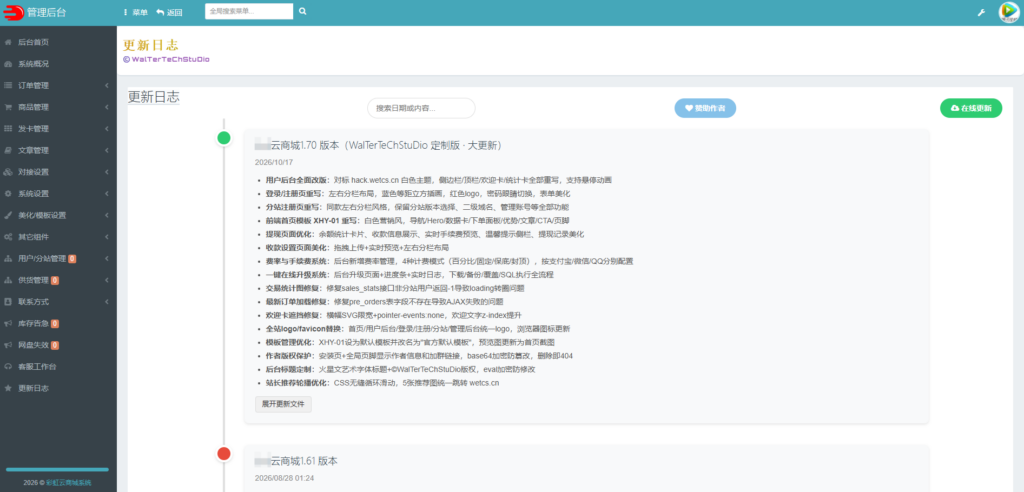The height and width of the screenshot is (492, 1024).
Task: Click the 商品管理 shopping cart icon
Action: (8, 107)
